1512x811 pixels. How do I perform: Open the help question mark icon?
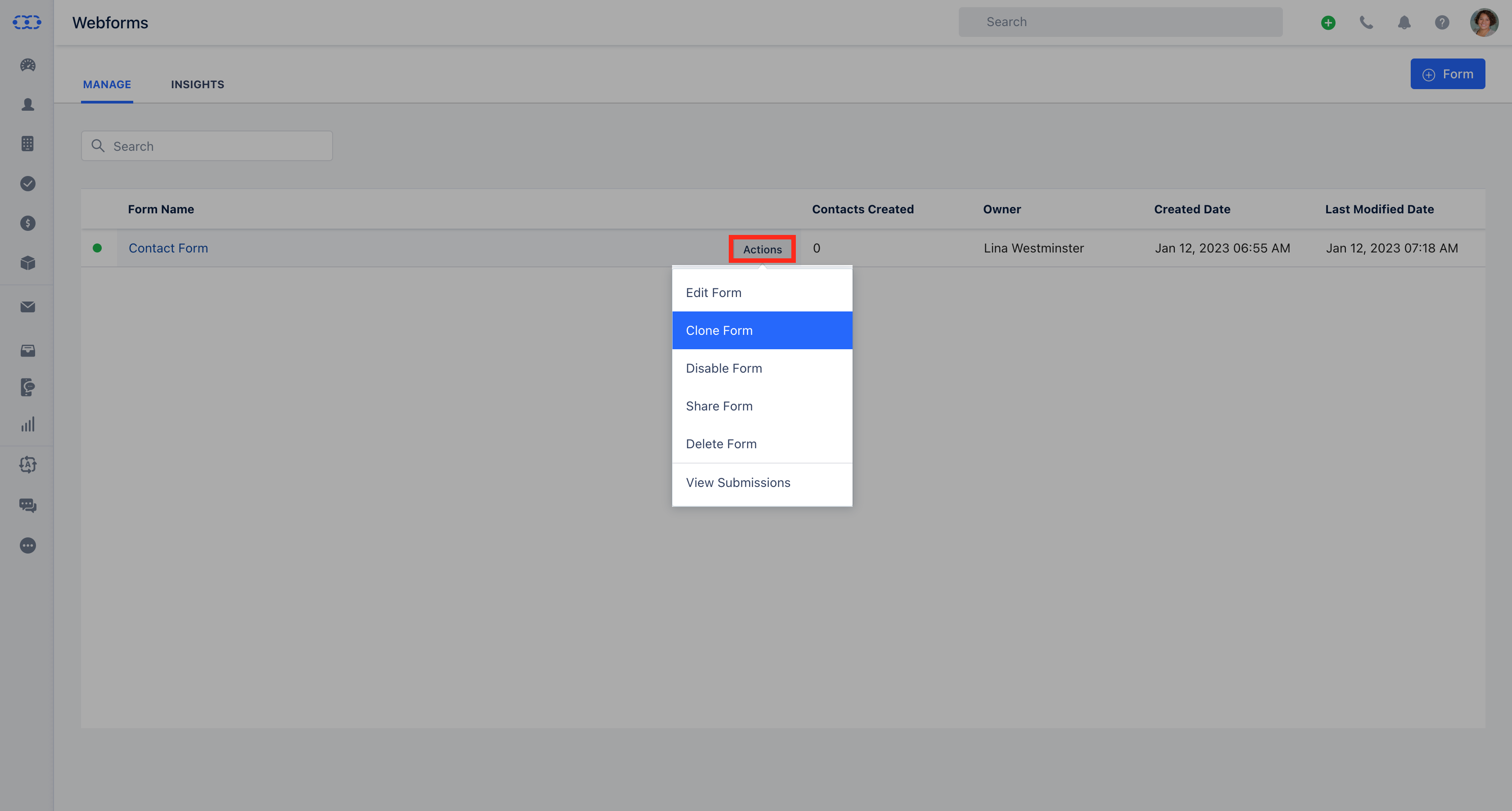click(1442, 23)
